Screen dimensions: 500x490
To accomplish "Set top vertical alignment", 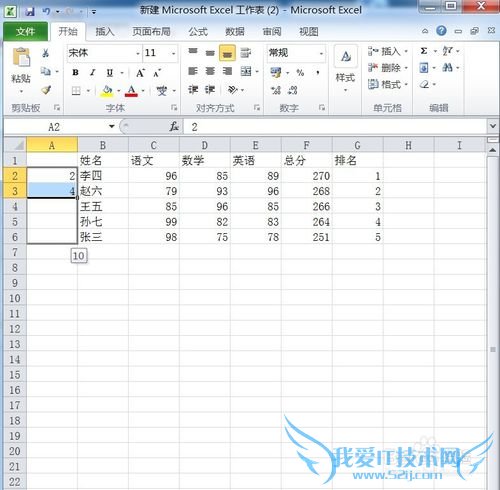I will coord(193,52).
